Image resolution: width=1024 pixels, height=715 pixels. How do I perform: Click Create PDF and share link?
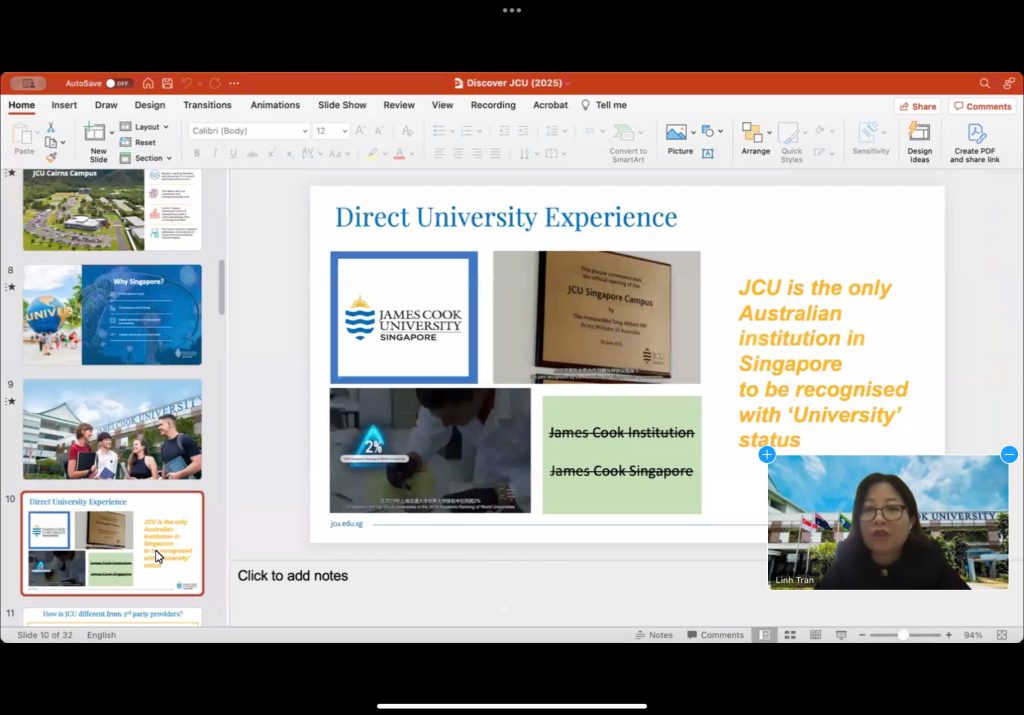point(975,142)
